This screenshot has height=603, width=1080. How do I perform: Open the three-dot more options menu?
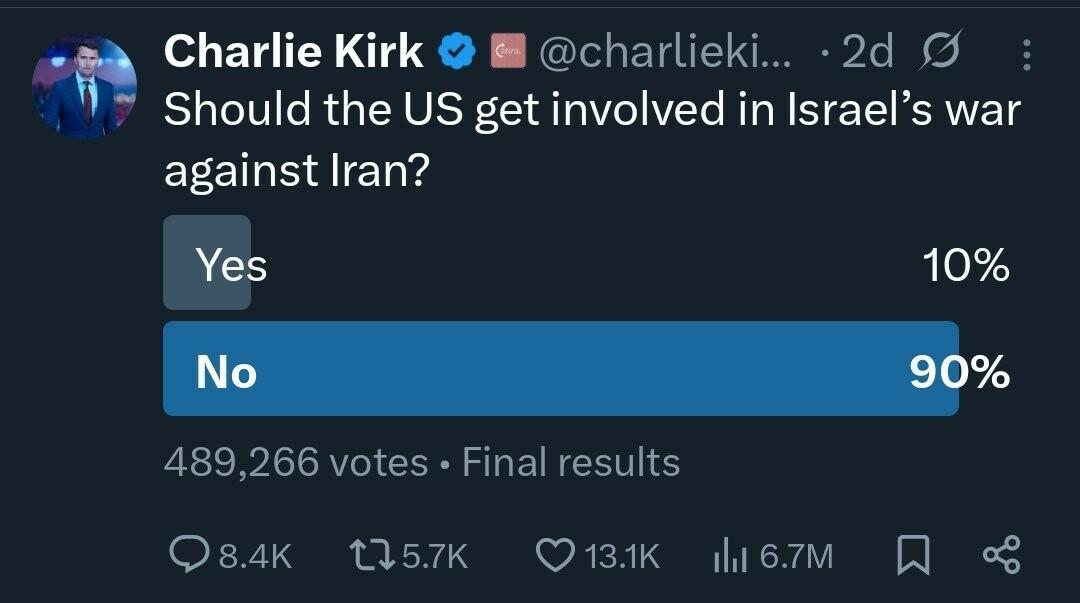tap(1026, 54)
